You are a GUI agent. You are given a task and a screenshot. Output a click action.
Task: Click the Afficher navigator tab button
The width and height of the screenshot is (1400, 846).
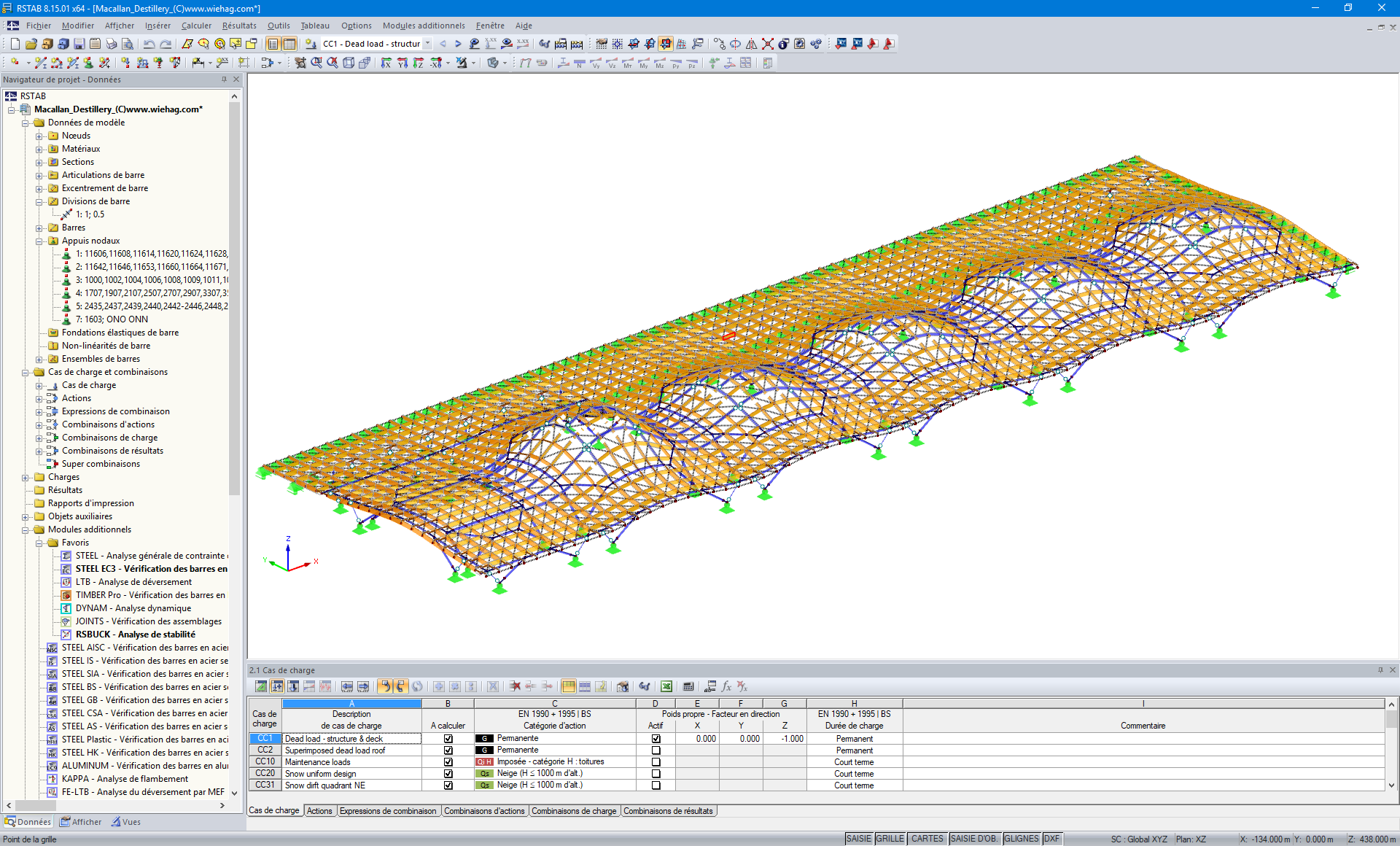(81, 822)
